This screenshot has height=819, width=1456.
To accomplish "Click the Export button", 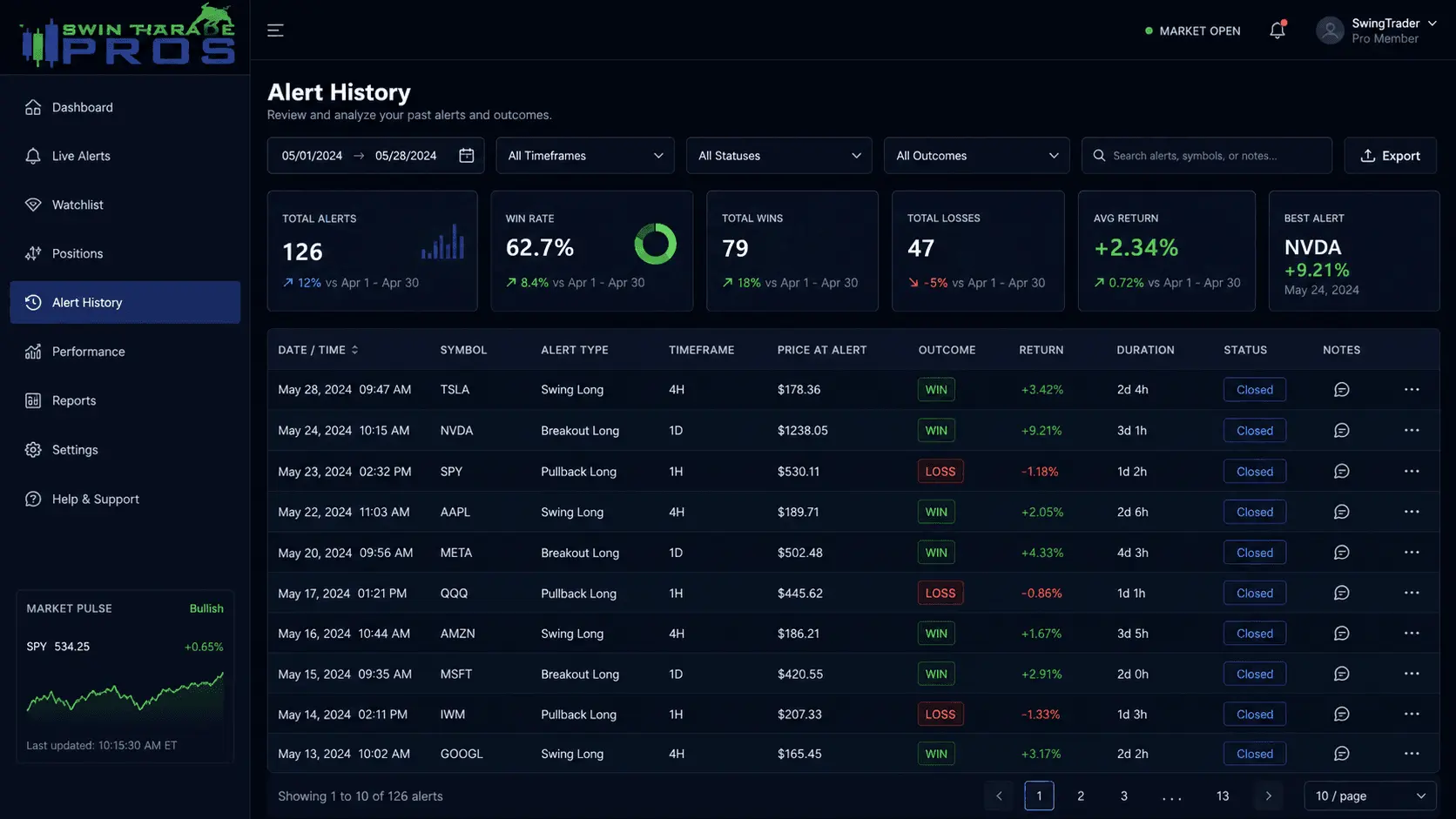I will pos(1390,156).
